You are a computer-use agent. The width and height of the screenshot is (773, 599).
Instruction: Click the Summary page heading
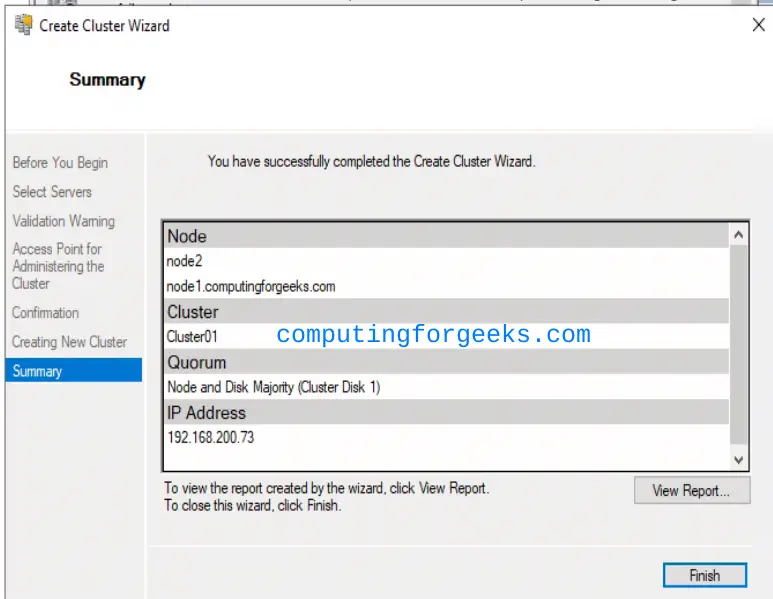(107, 79)
